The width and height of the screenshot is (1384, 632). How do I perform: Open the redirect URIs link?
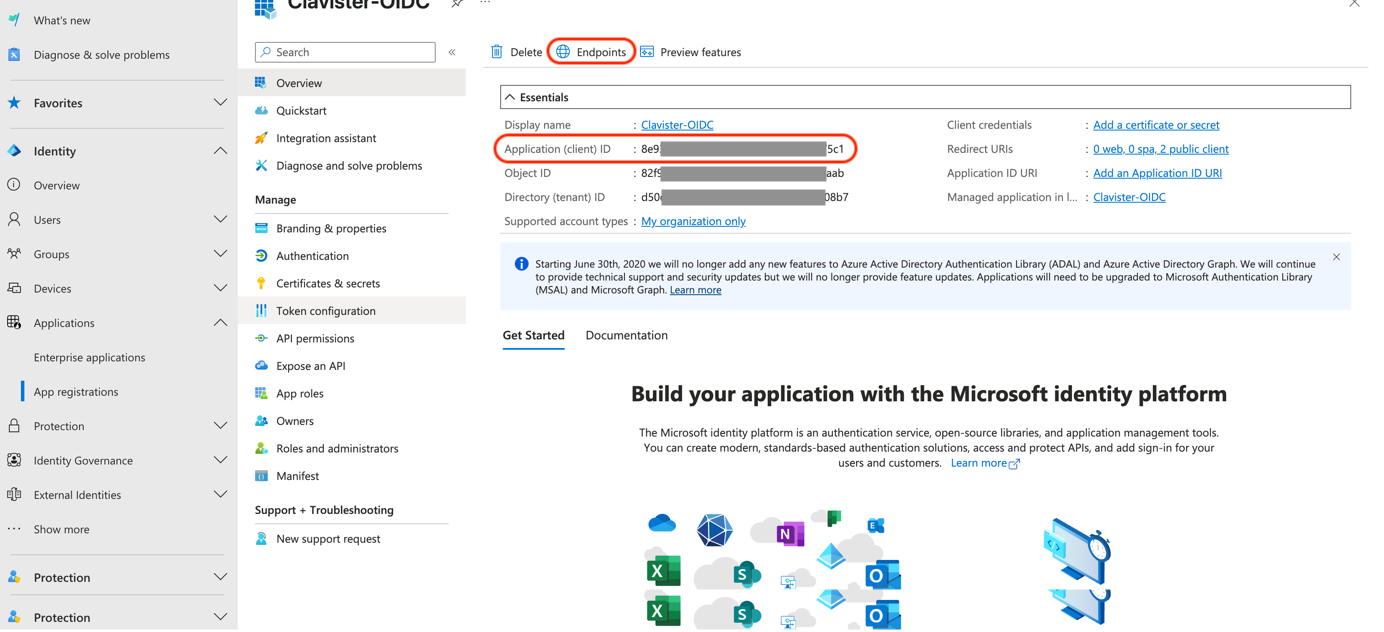coord(1160,149)
